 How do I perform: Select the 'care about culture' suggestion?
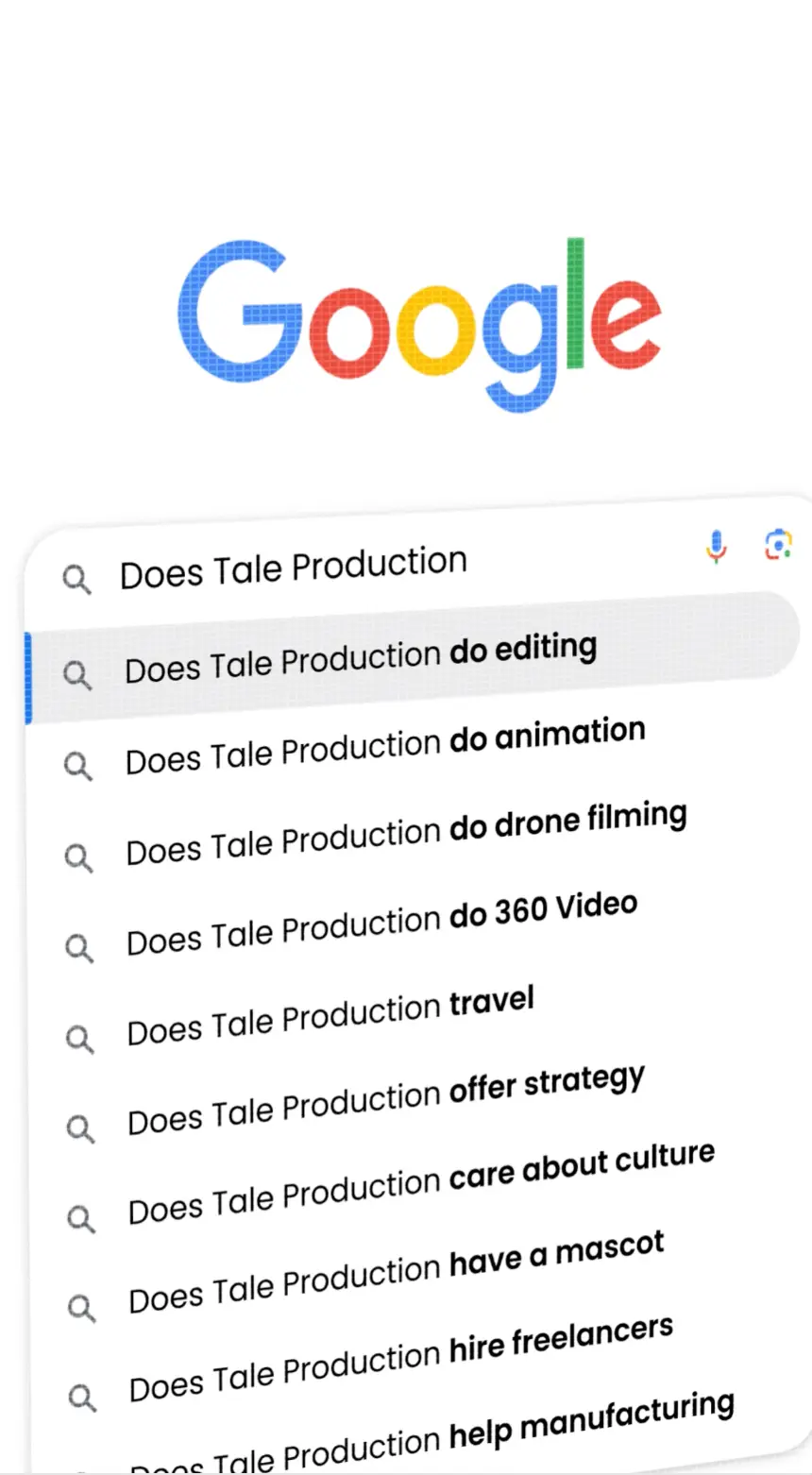(x=421, y=1180)
